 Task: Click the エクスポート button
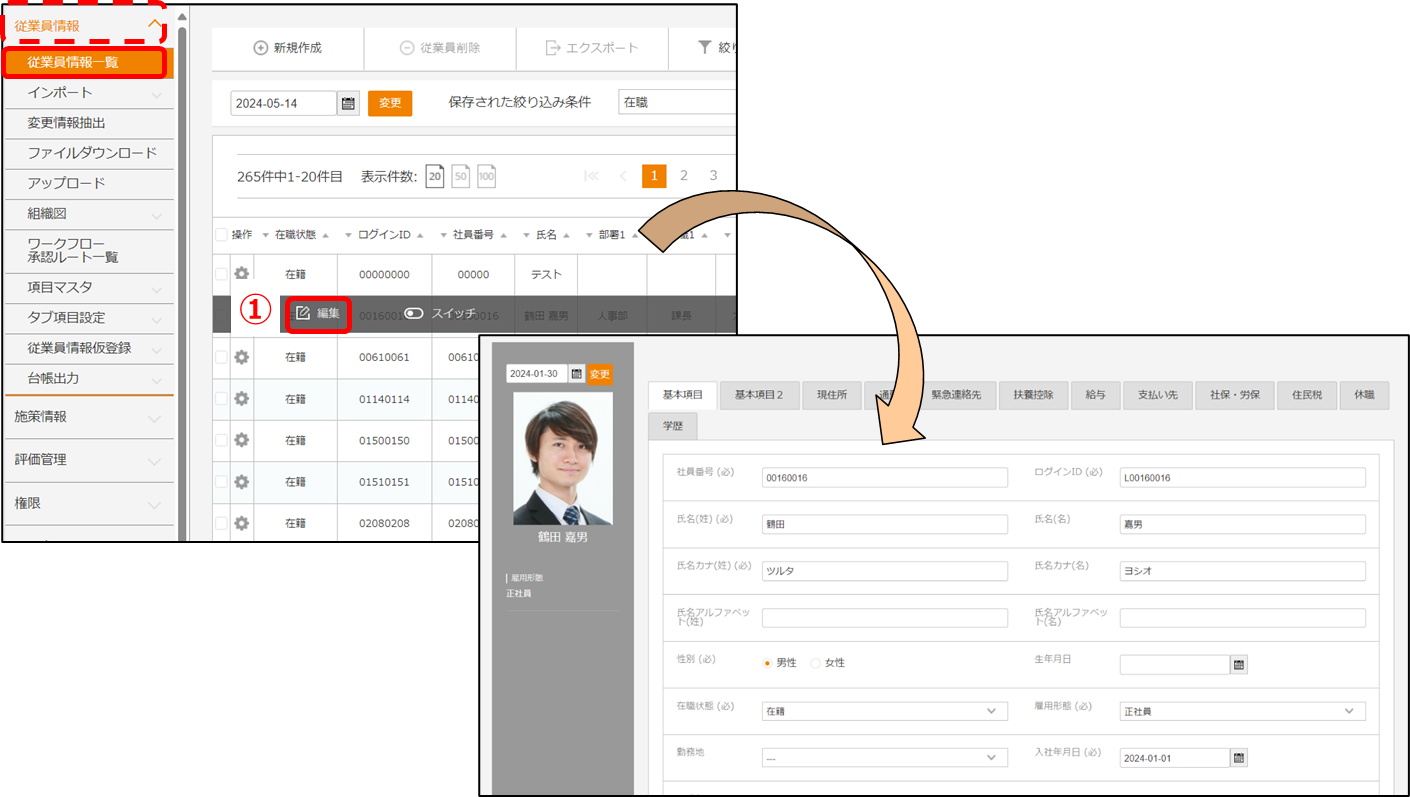click(592, 48)
